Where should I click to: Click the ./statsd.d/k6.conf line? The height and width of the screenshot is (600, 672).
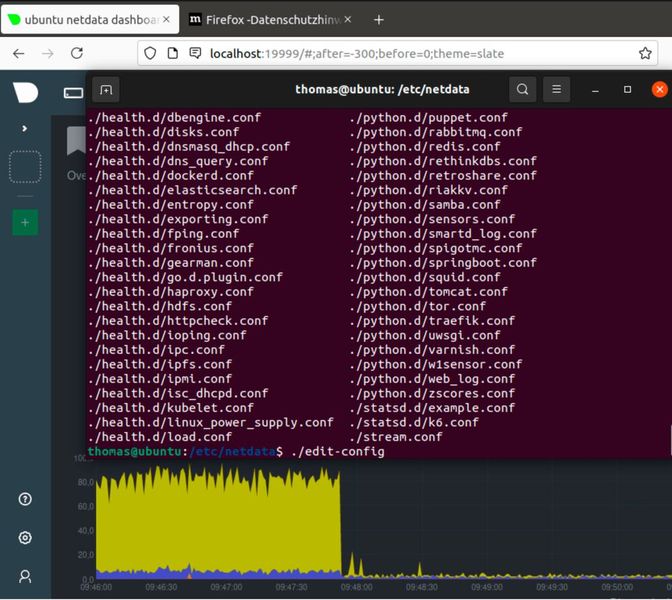click(x=414, y=423)
